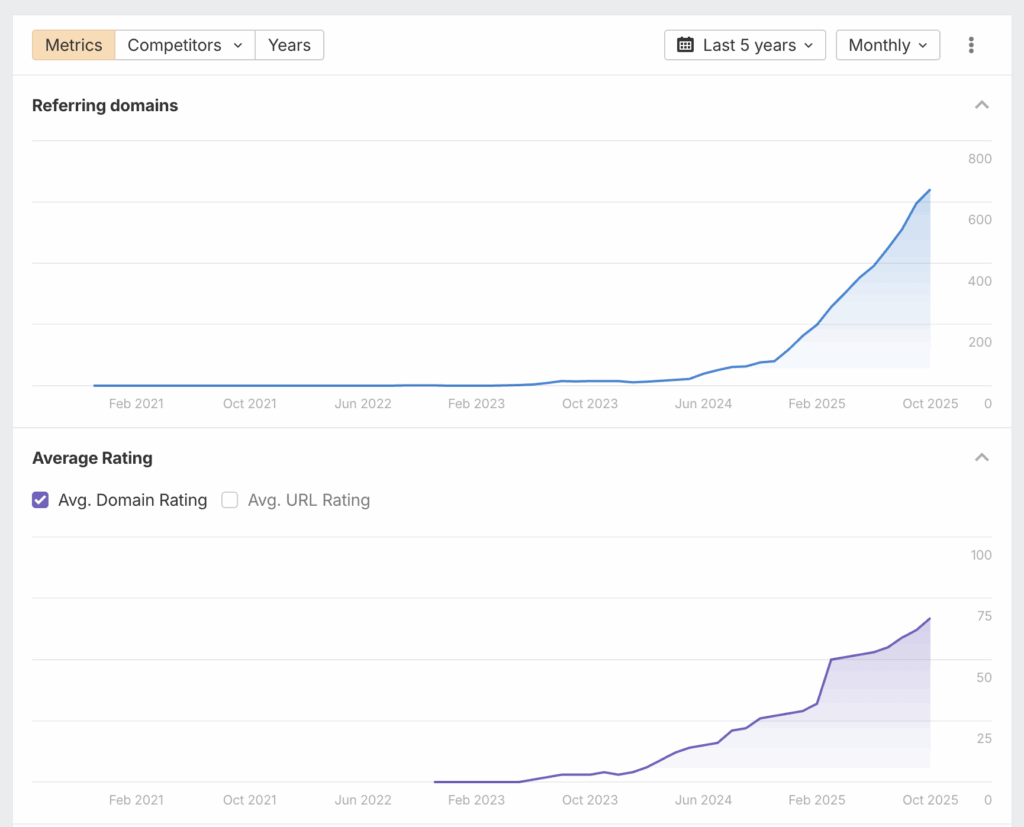Collapse the Average Rating section chevron
The image size is (1024, 827).
pos(981,458)
